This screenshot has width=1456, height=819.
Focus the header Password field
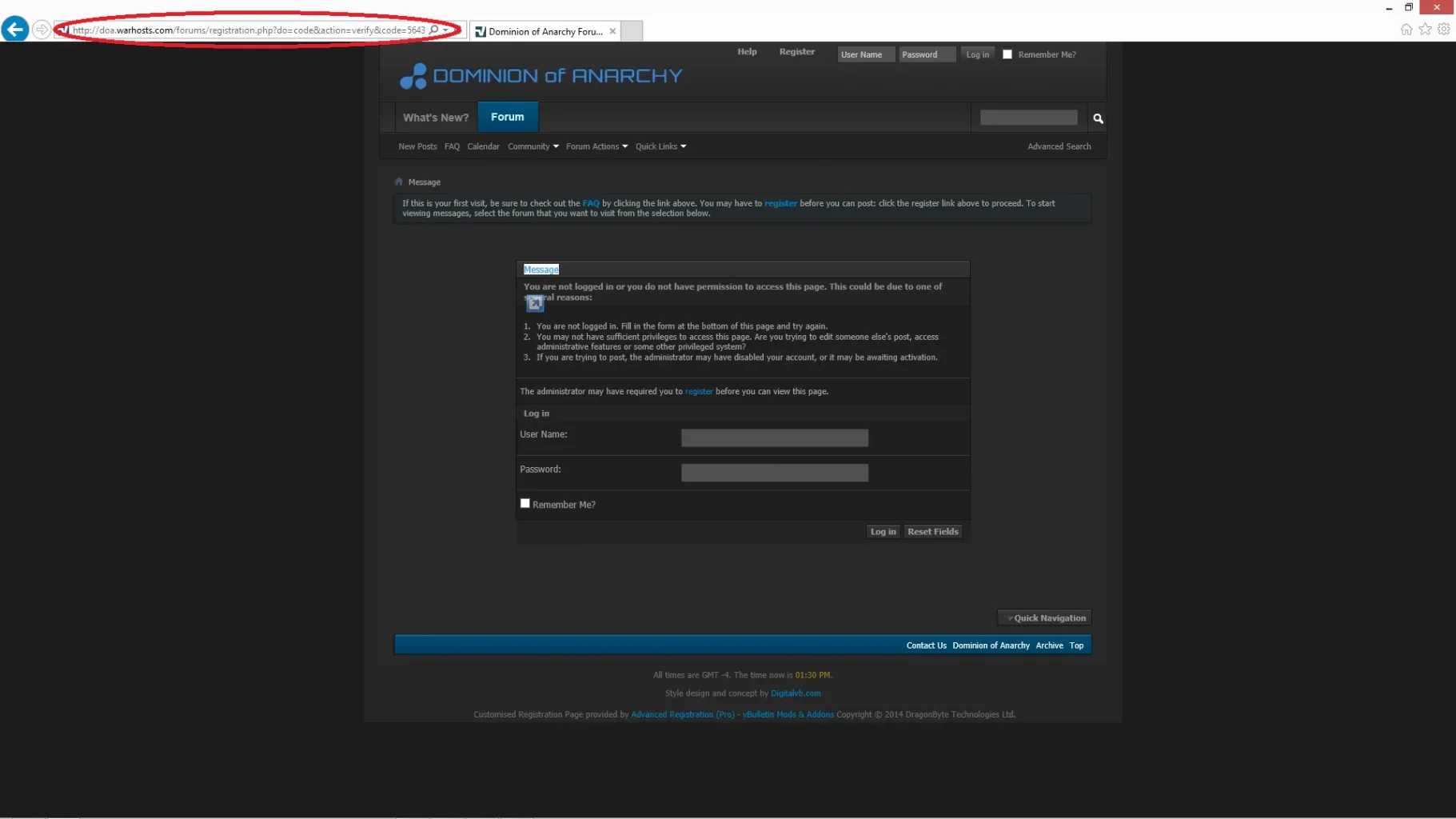pos(927,54)
